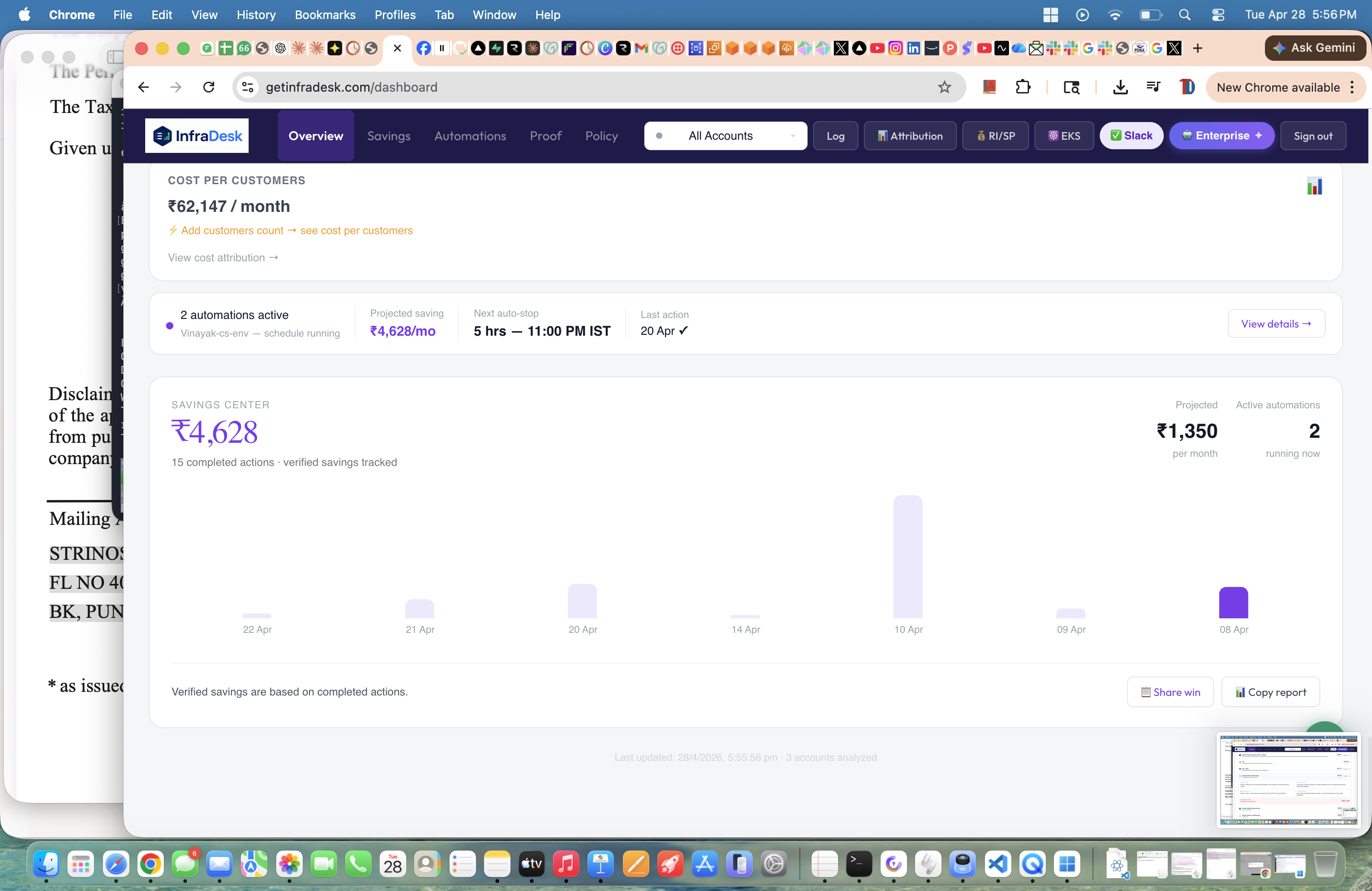The width and height of the screenshot is (1372, 891).
Task: Expand the All Accounts dropdown
Action: point(725,136)
